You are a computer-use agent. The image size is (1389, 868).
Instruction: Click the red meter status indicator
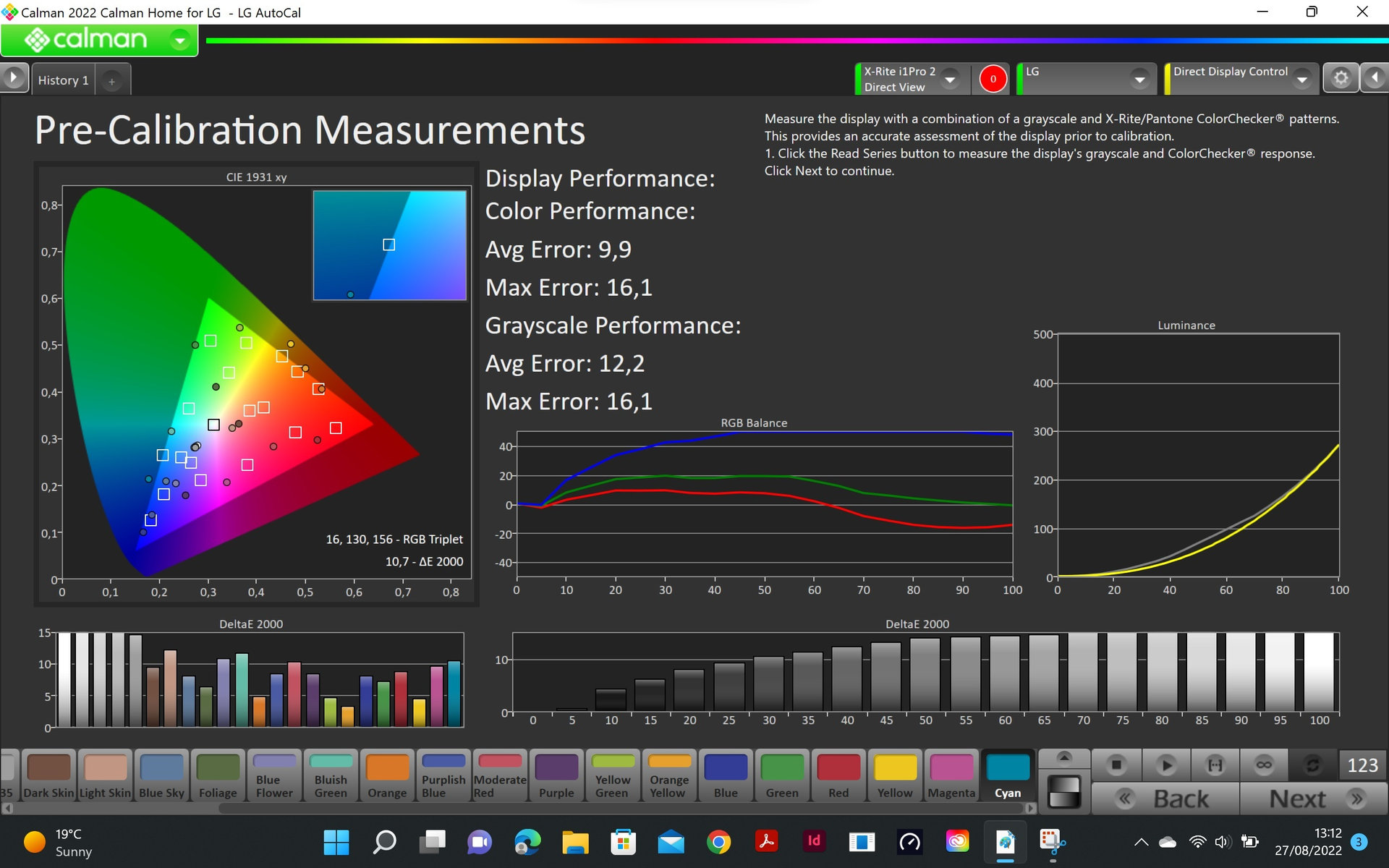click(x=993, y=79)
